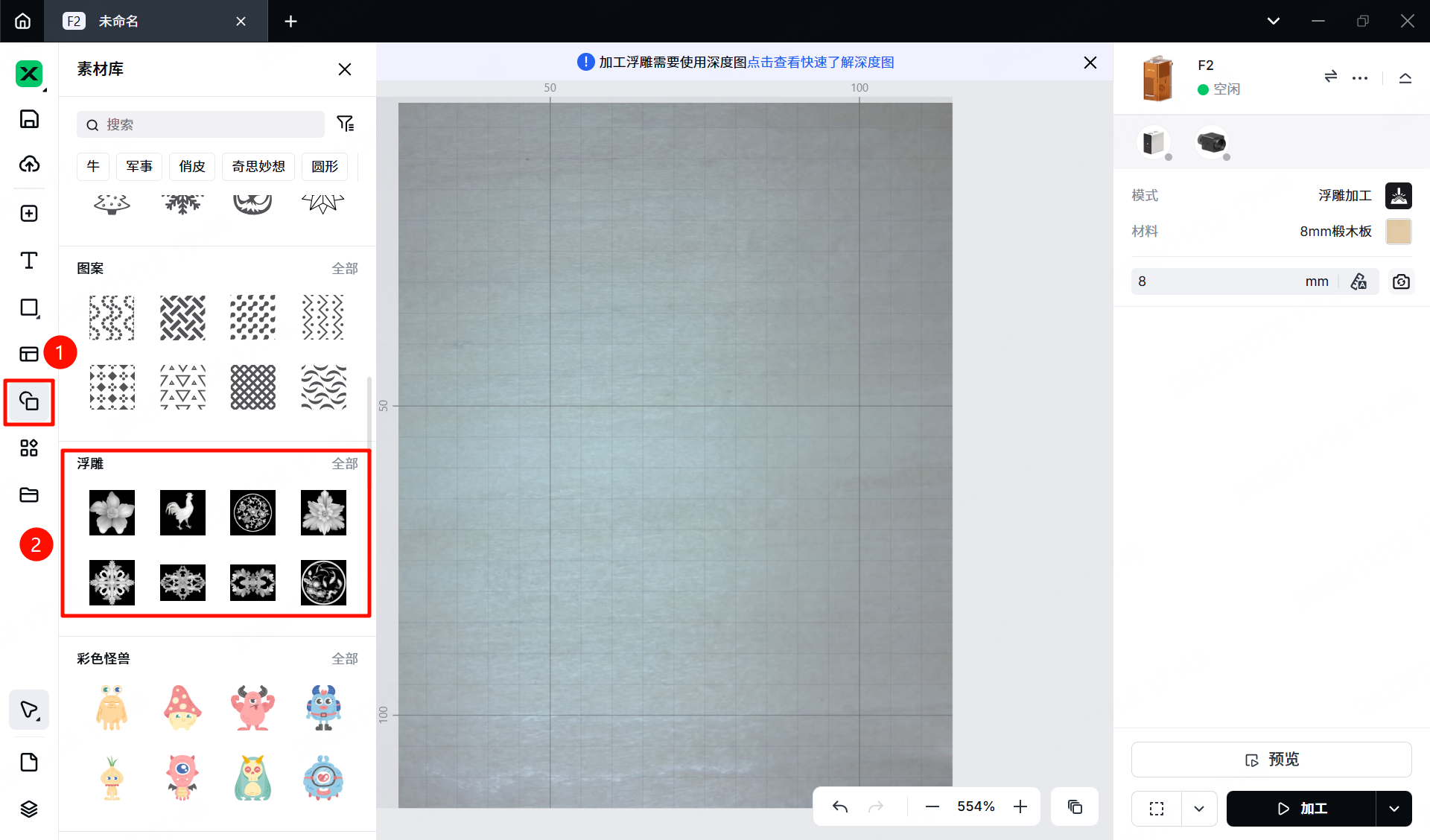Screen dimensions: 1430x840
Task: Expand the dropdown next to 加工 button
Action: click(1394, 809)
